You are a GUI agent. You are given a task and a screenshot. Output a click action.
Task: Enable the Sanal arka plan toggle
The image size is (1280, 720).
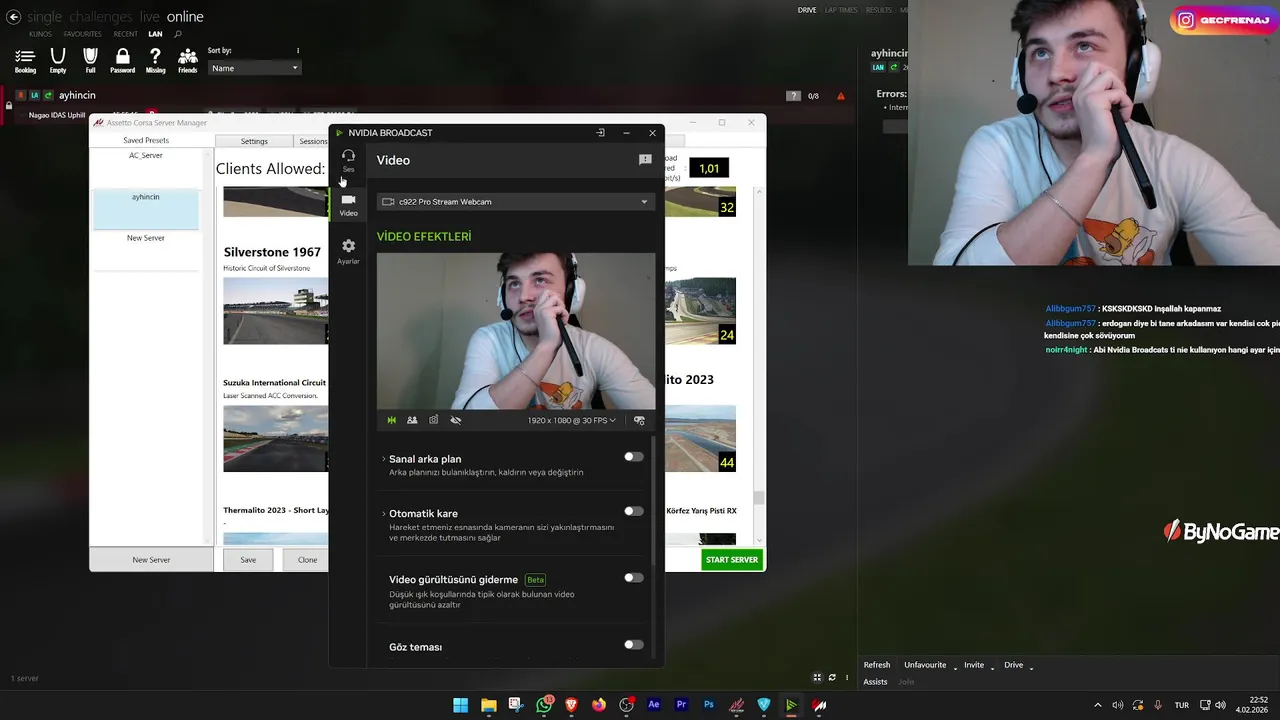click(x=634, y=457)
